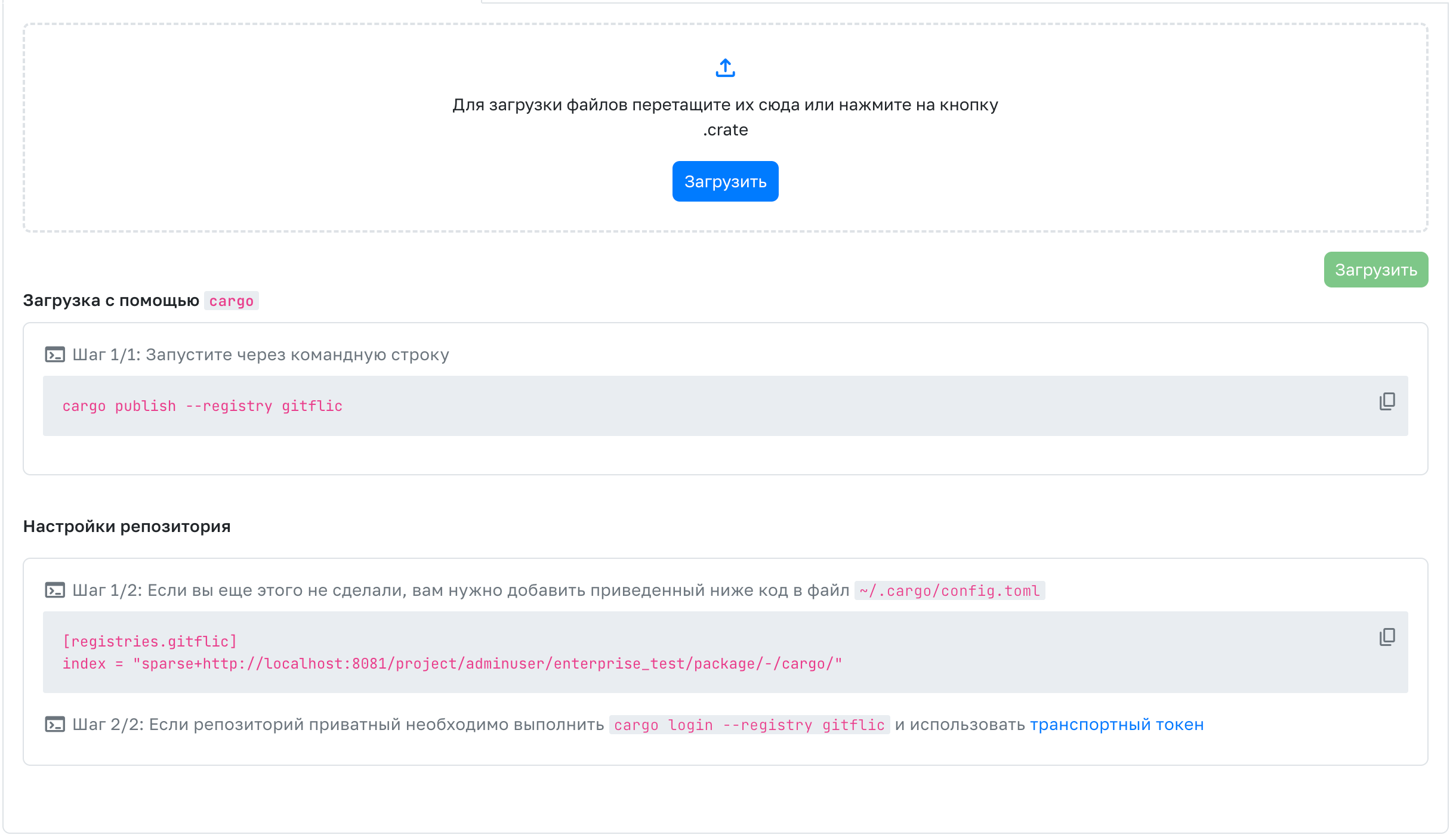
Task: Click terminal icon beside Шаг 1/2
Action: (55, 590)
